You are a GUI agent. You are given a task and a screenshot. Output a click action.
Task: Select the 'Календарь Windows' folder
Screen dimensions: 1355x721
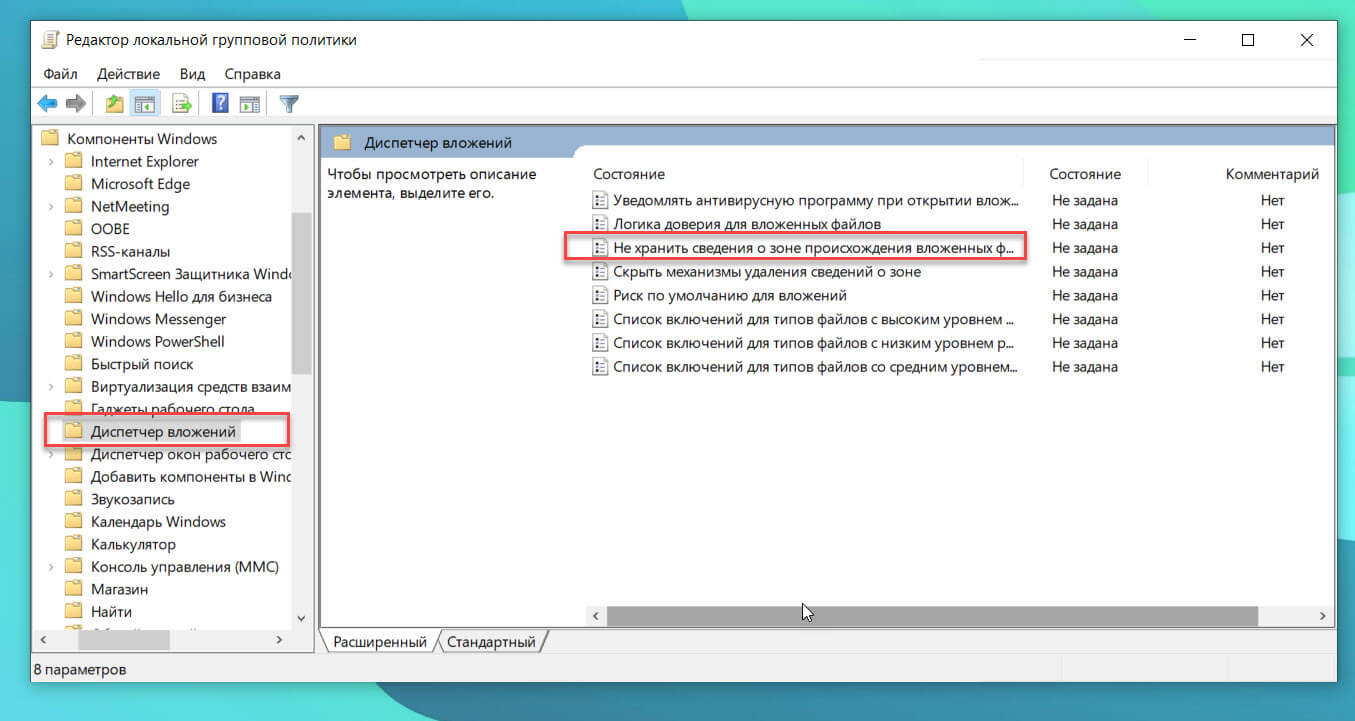pos(158,522)
